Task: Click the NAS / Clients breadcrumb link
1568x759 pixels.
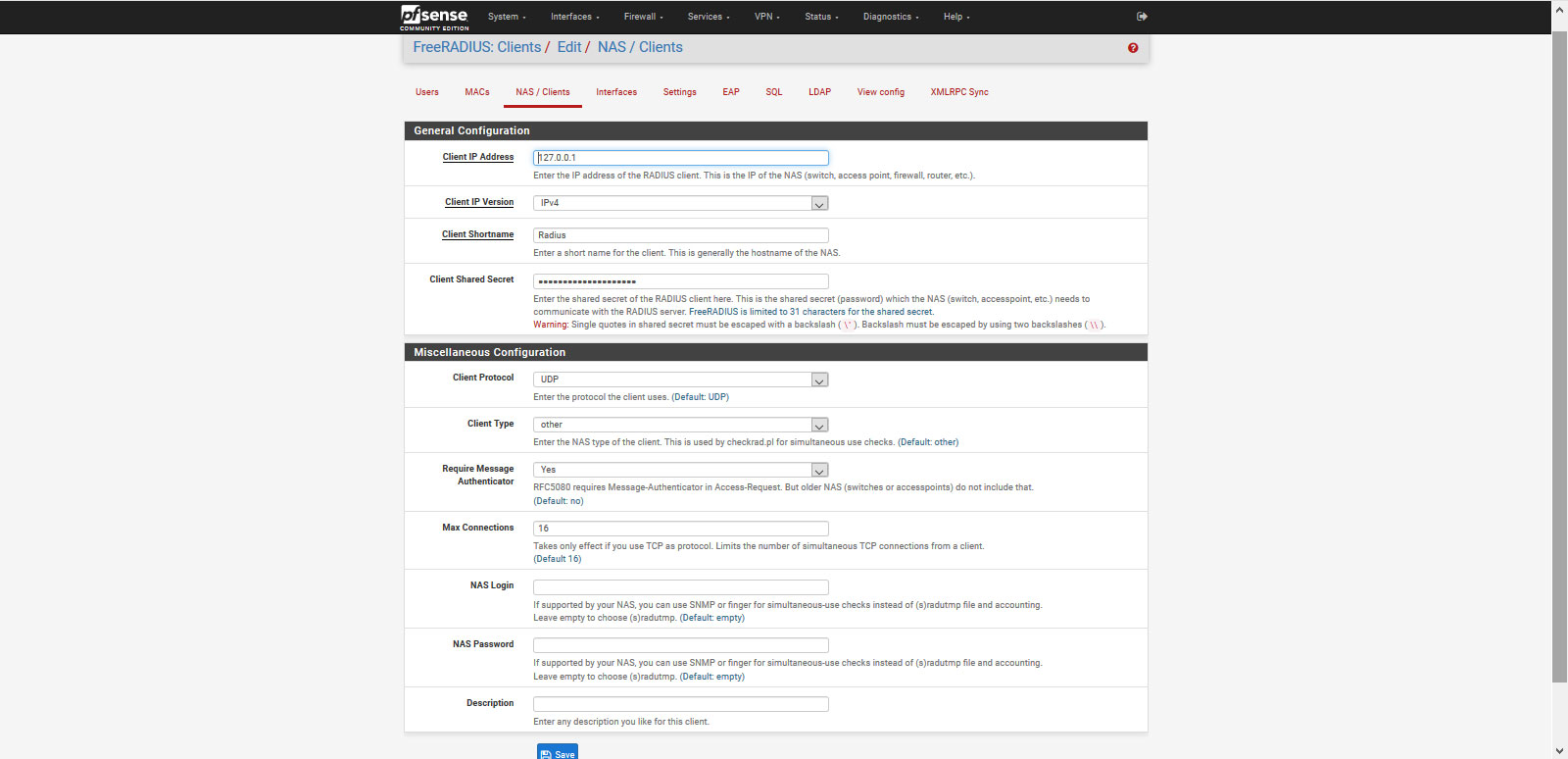Action: [x=640, y=47]
